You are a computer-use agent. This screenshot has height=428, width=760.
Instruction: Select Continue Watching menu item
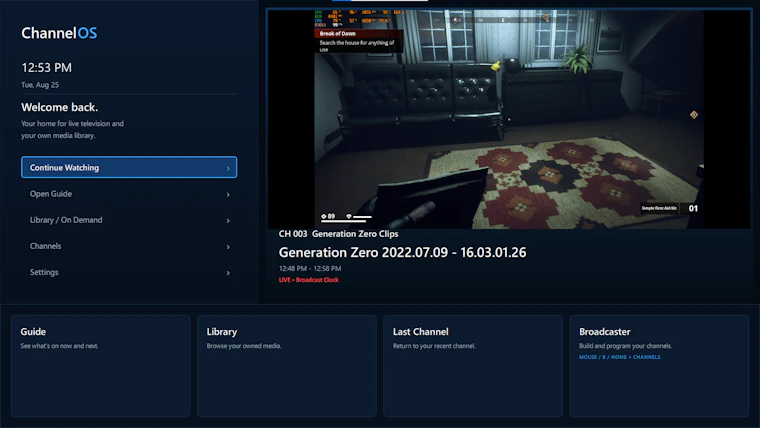coord(129,167)
